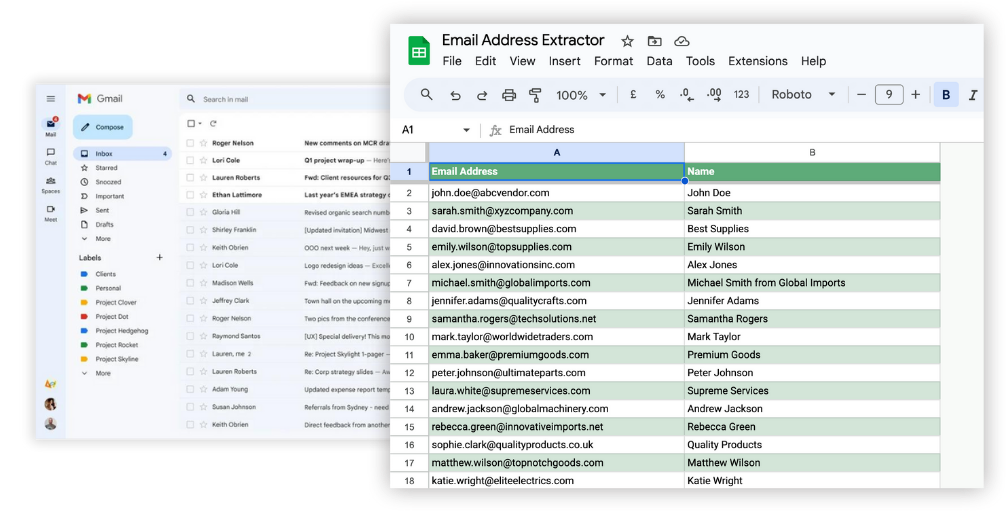Open Sent folder in Gmail
This screenshot has height=512, width=1008.
[102, 210]
